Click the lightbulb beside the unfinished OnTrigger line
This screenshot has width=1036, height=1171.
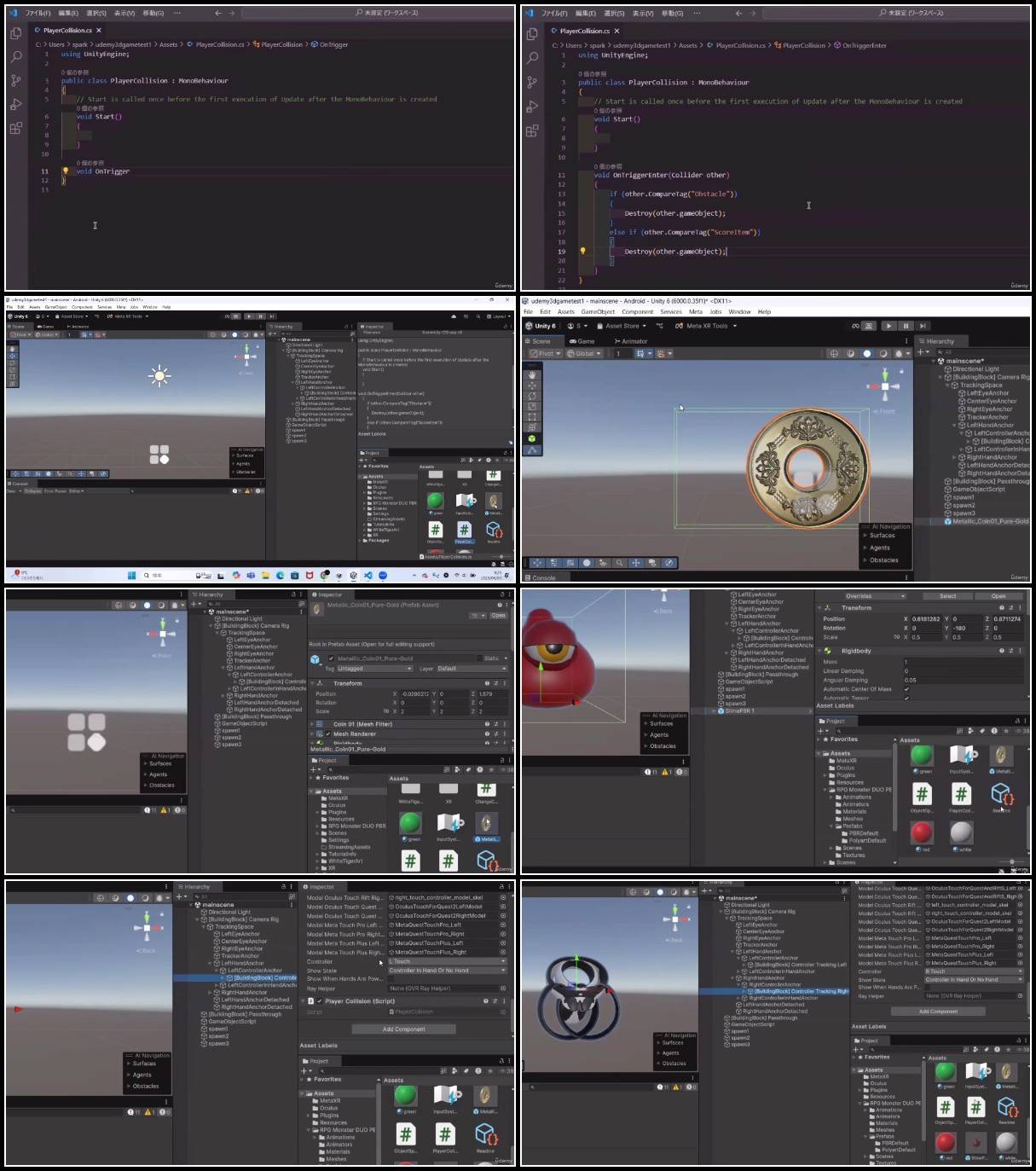click(x=66, y=171)
